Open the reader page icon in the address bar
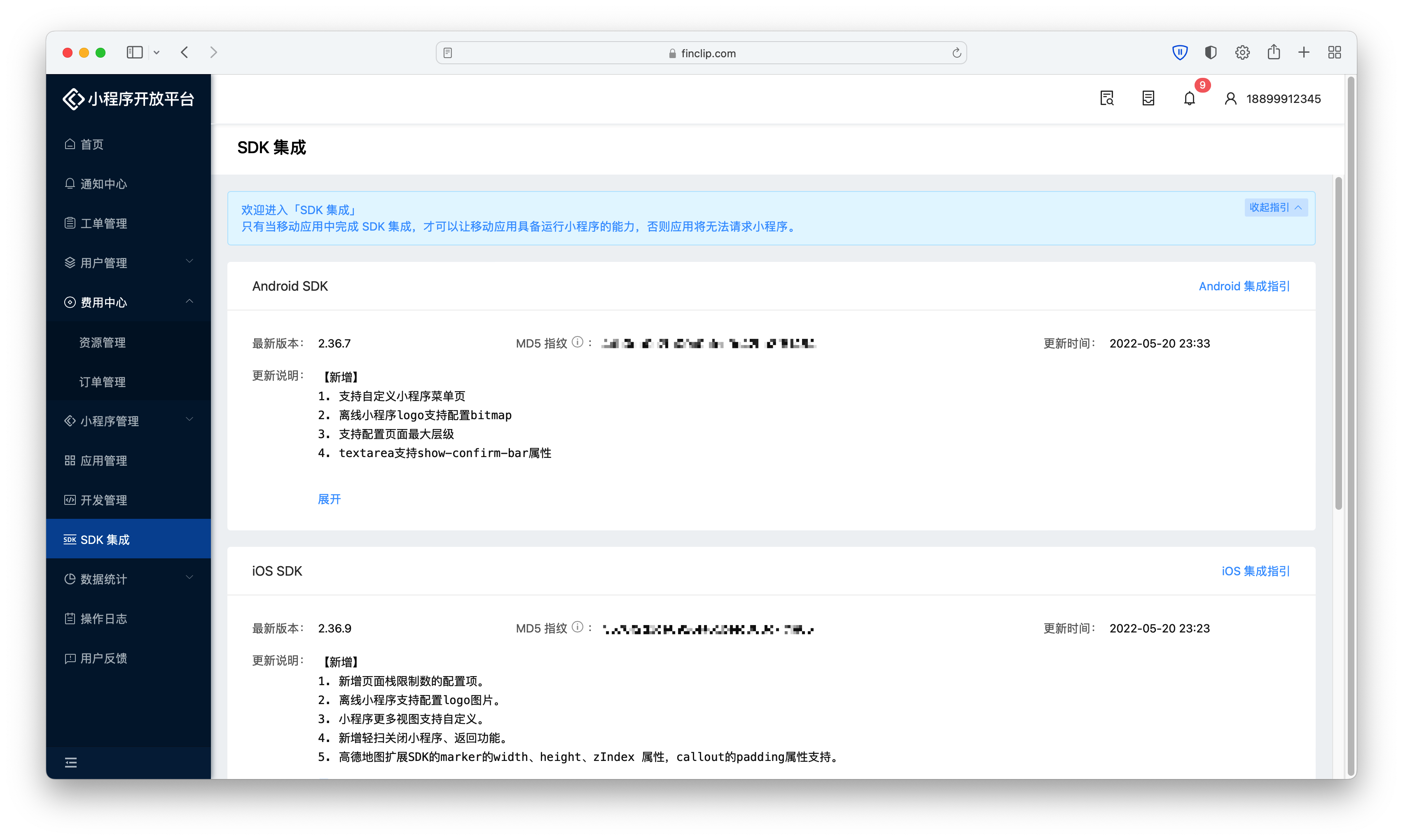1403x840 pixels. 448,53
